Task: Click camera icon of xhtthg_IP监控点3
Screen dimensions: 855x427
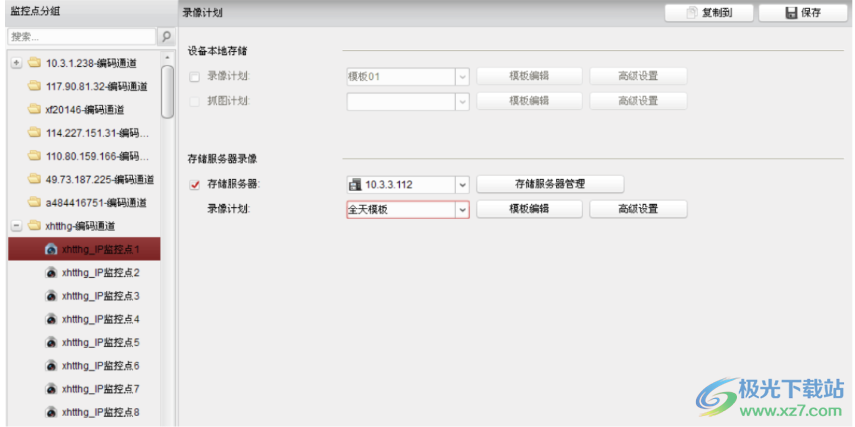Action: point(51,296)
